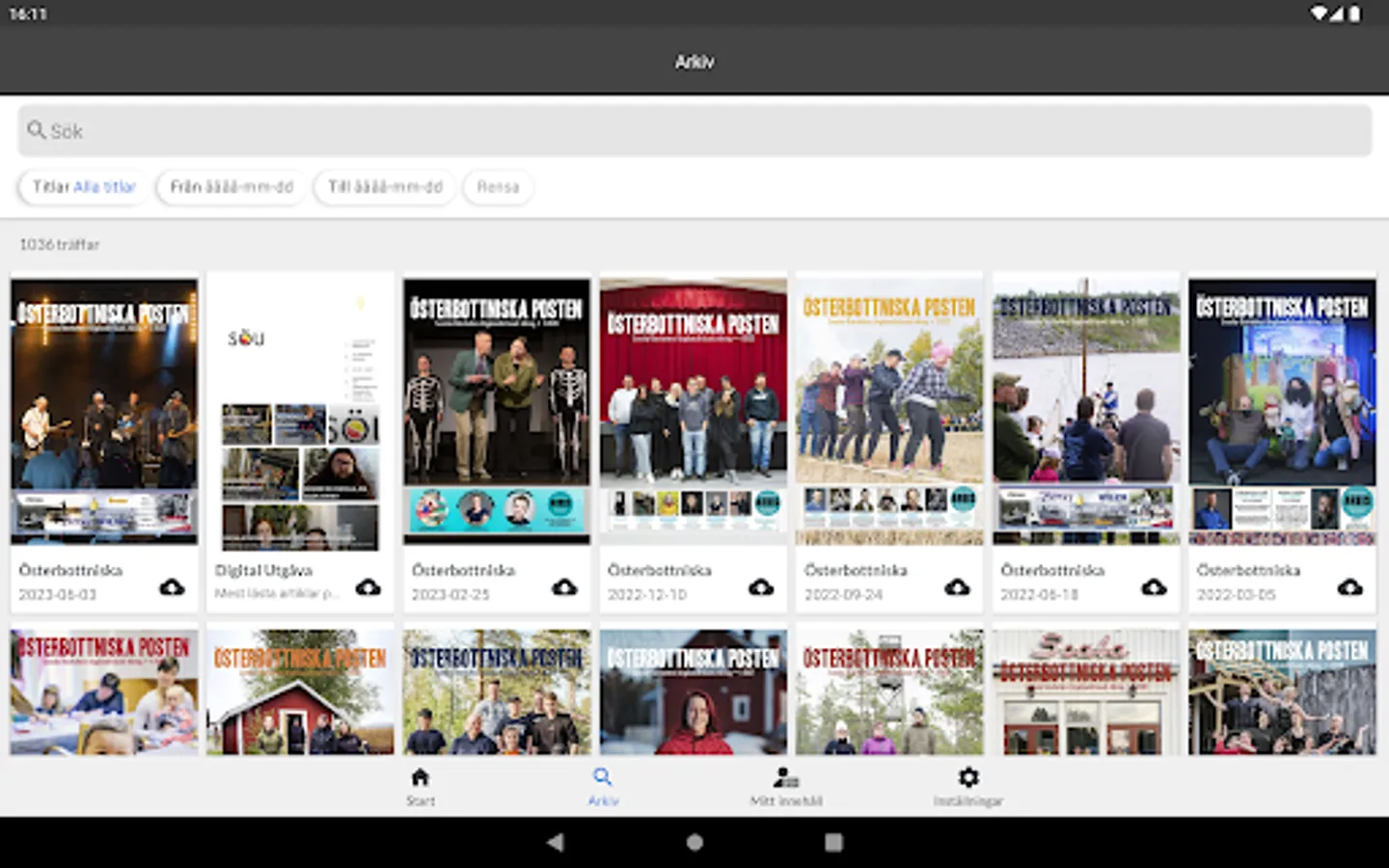The image size is (1389, 868).
Task: Tap the search magnifier icon in the Sök field
Action: click(x=37, y=130)
